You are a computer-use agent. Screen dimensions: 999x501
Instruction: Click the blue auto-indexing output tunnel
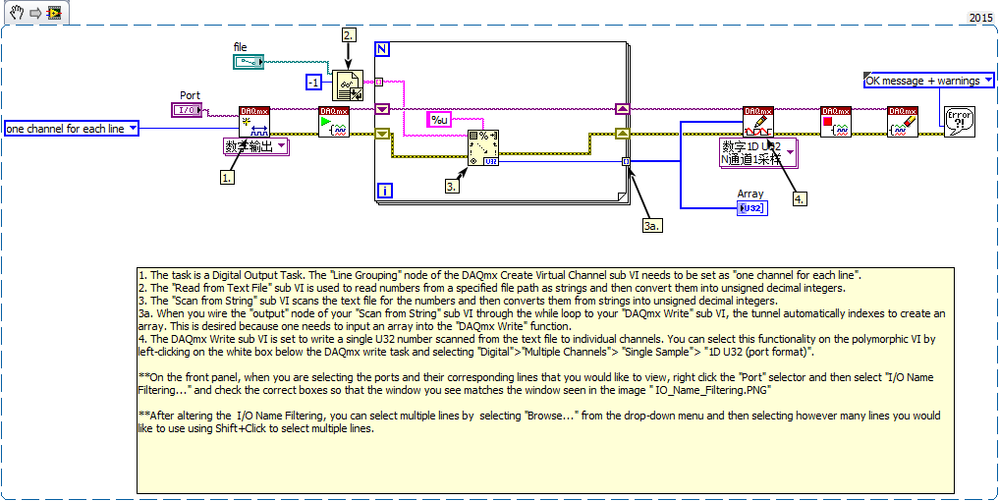(x=626, y=162)
